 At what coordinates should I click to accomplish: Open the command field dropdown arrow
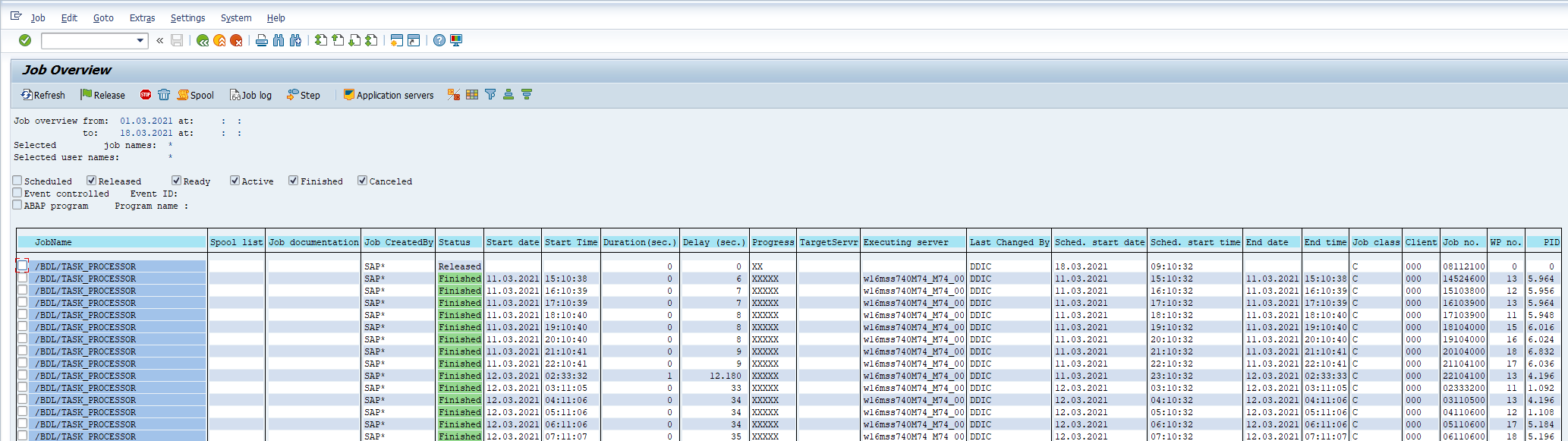[x=140, y=40]
